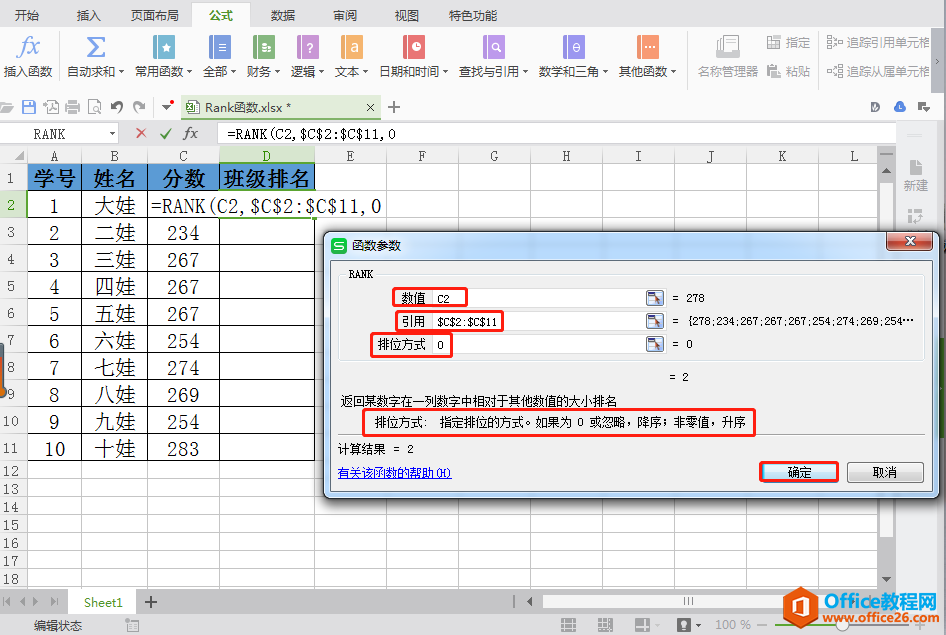Close the 函数参数 dialog with X
The width and height of the screenshot is (946, 635).
(x=910, y=241)
